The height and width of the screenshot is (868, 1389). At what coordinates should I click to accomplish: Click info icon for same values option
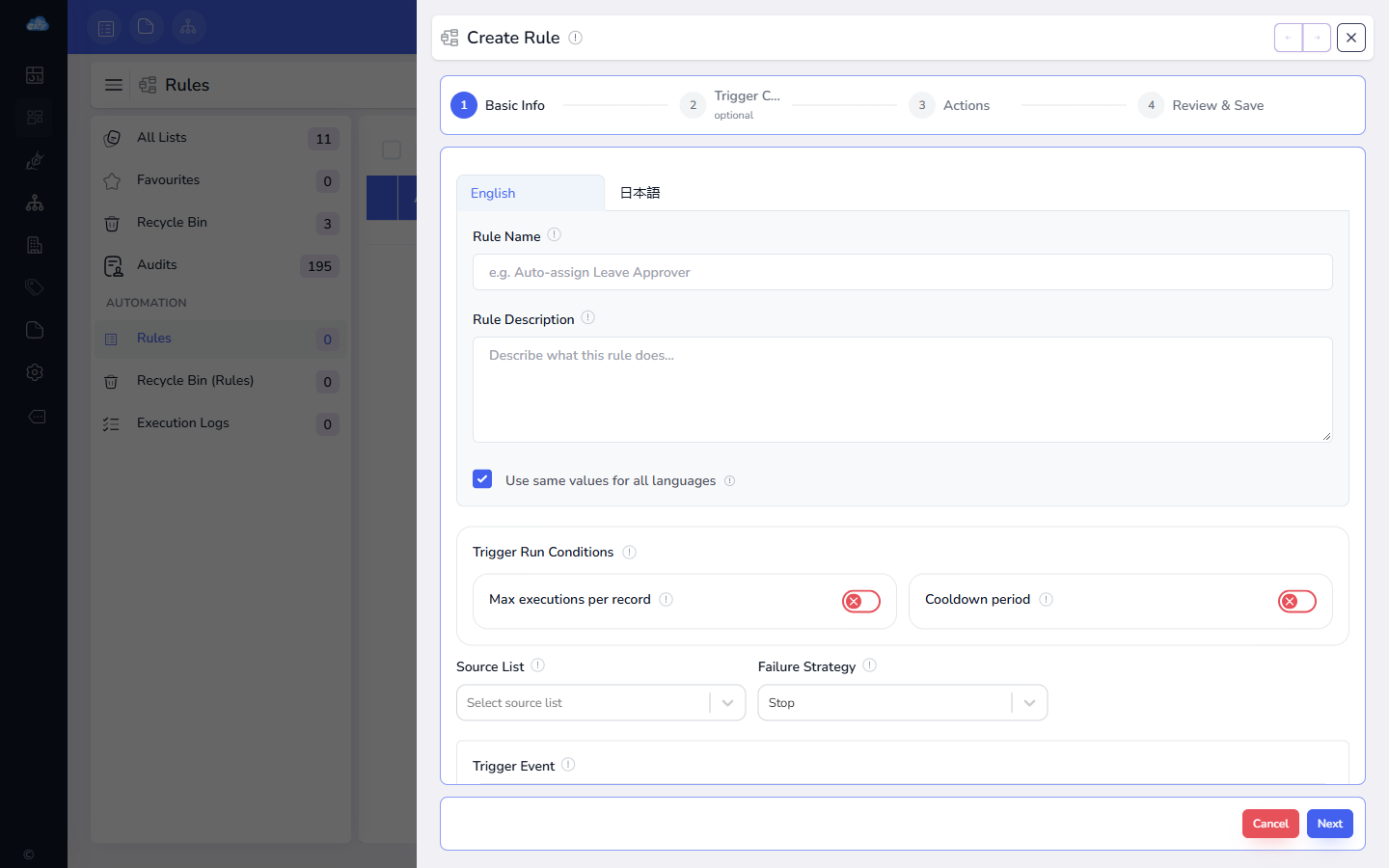click(730, 480)
